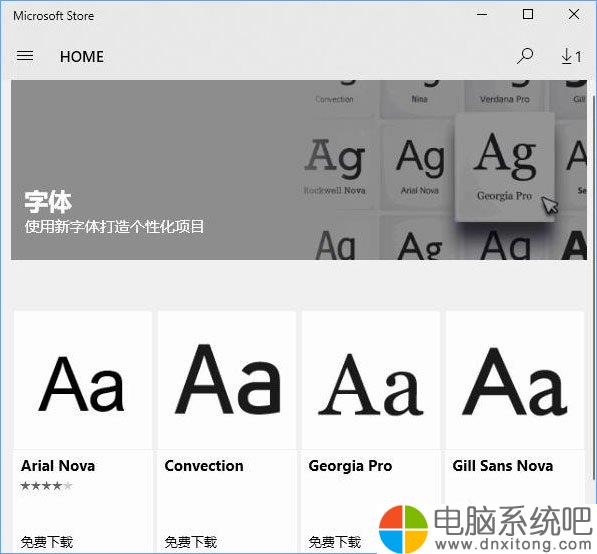Open Arial Nova font preview card

83,380
